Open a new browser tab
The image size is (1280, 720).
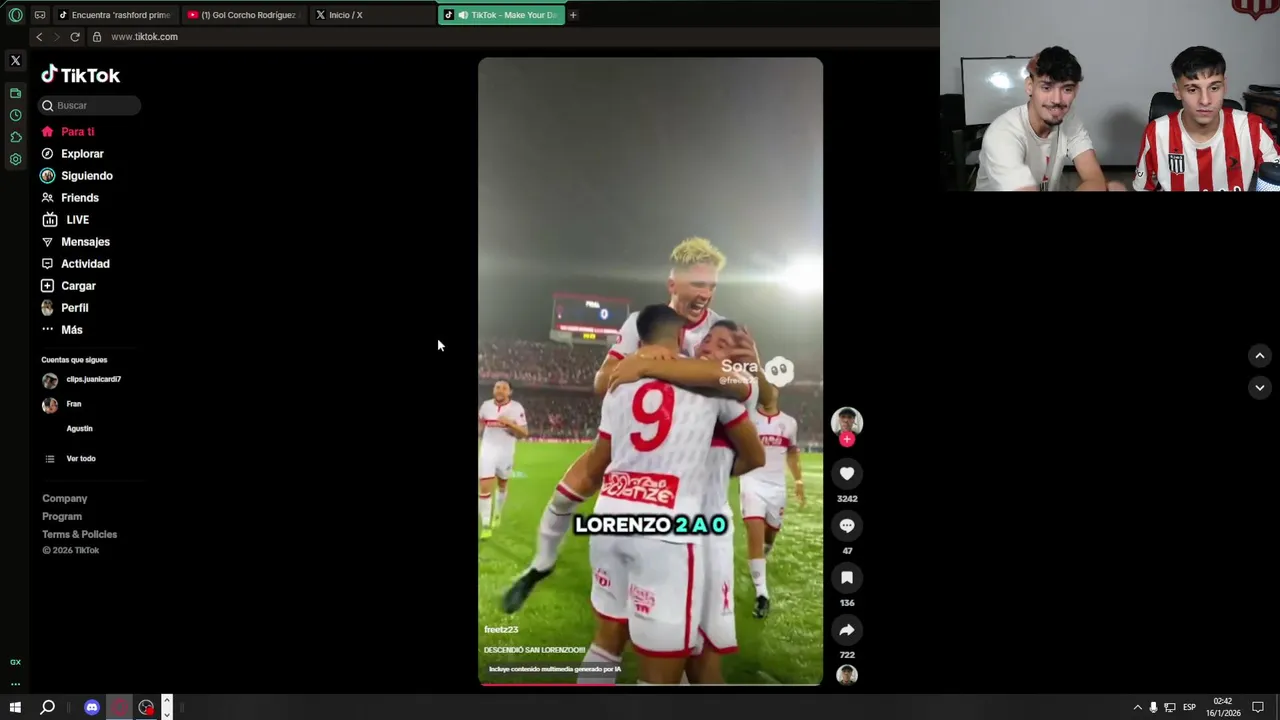(x=573, y=15)
